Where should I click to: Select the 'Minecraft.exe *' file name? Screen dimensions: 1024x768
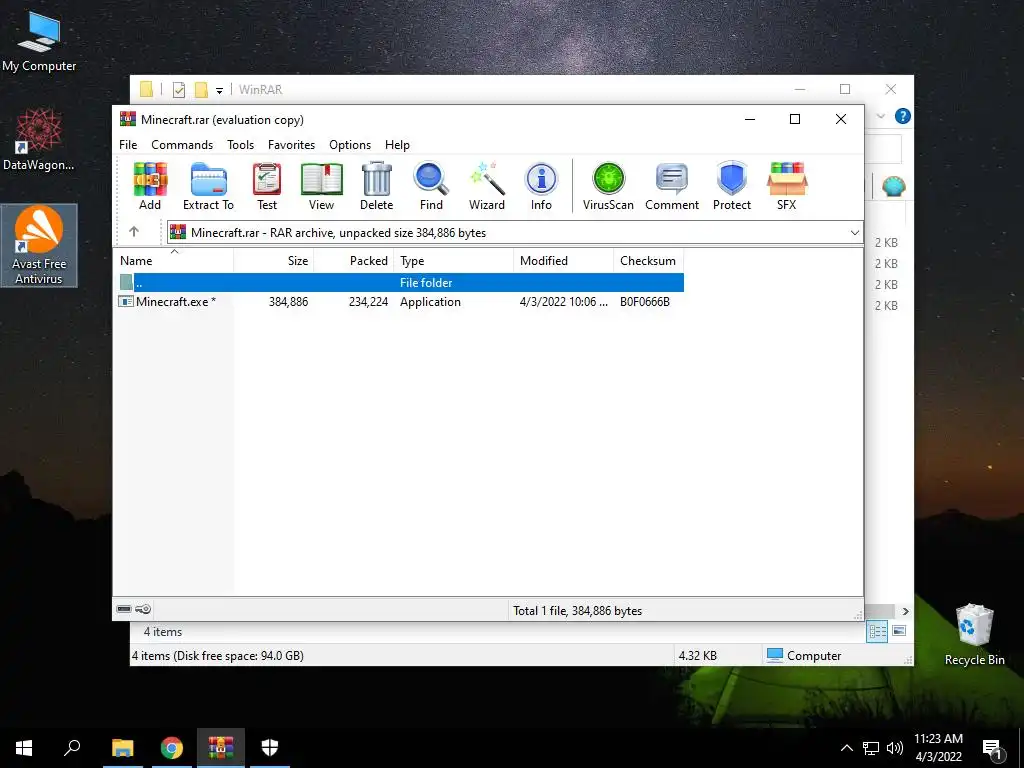(176, 302)
